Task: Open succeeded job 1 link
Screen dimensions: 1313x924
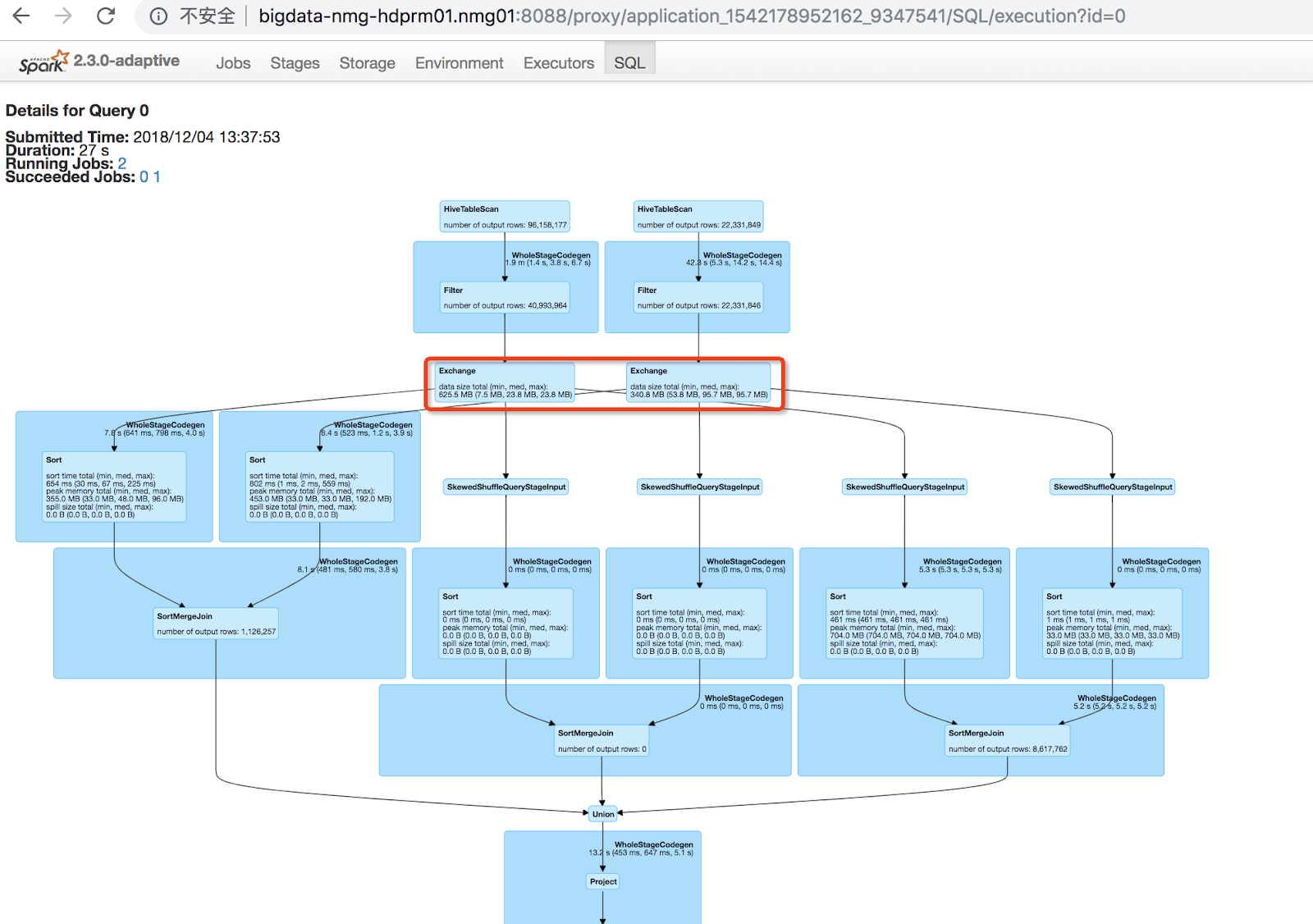Action: tap(157, 176)
